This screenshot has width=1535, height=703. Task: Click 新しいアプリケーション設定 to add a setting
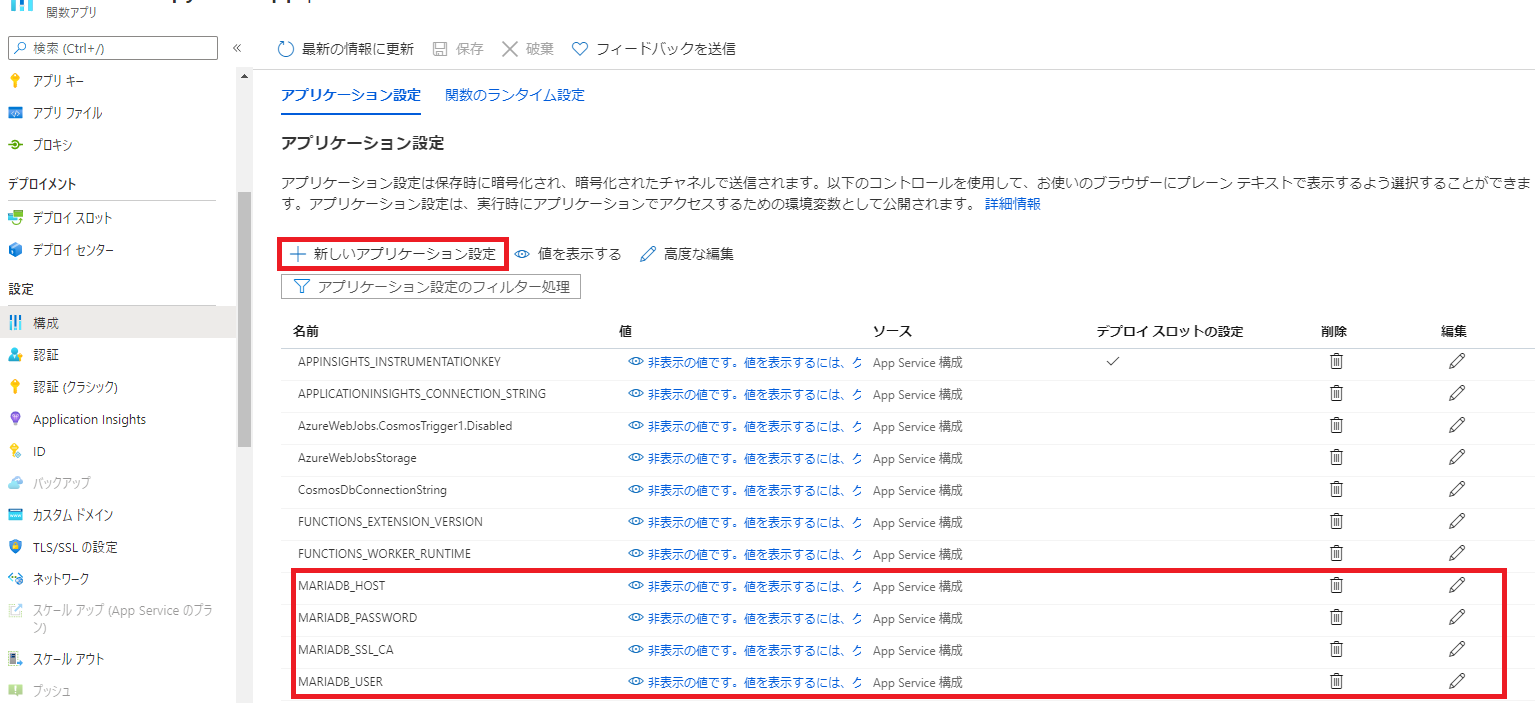(392, 253)
